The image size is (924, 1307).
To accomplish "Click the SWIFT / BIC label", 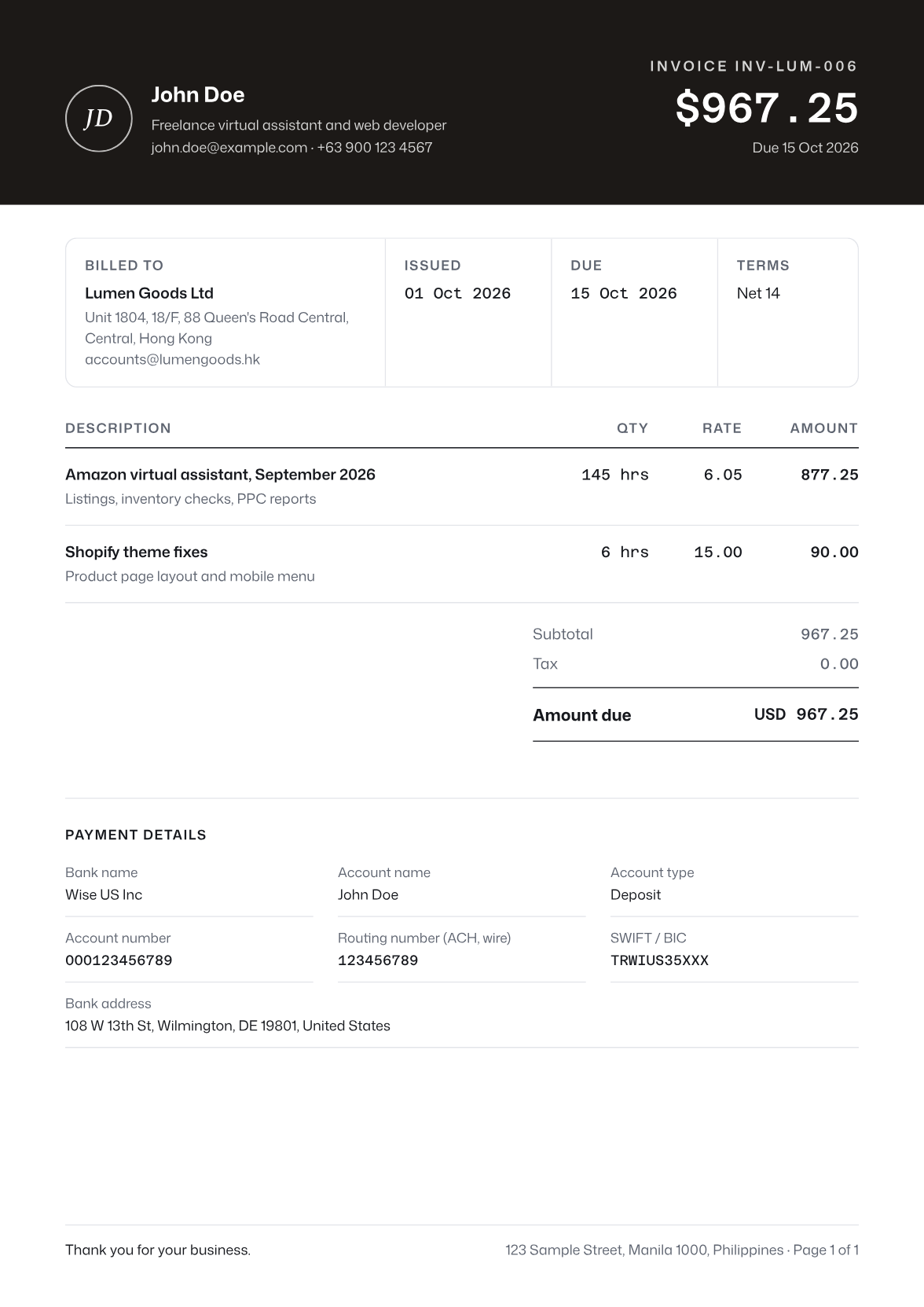I will pyautogui.click(x=648, y=938).
